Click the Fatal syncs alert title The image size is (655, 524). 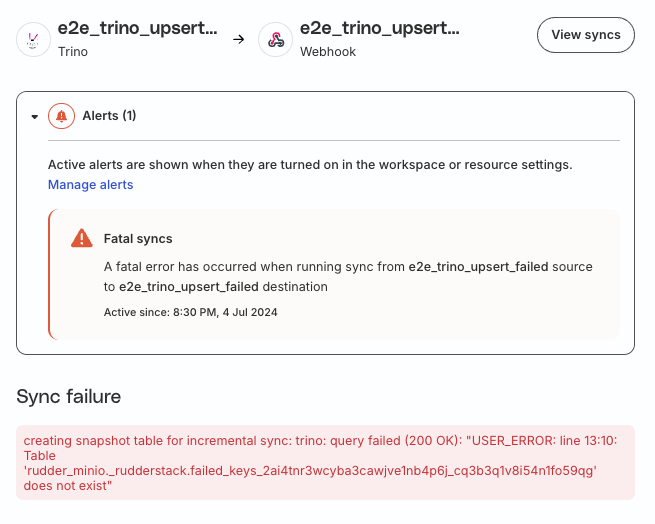[x=138, y=239]
